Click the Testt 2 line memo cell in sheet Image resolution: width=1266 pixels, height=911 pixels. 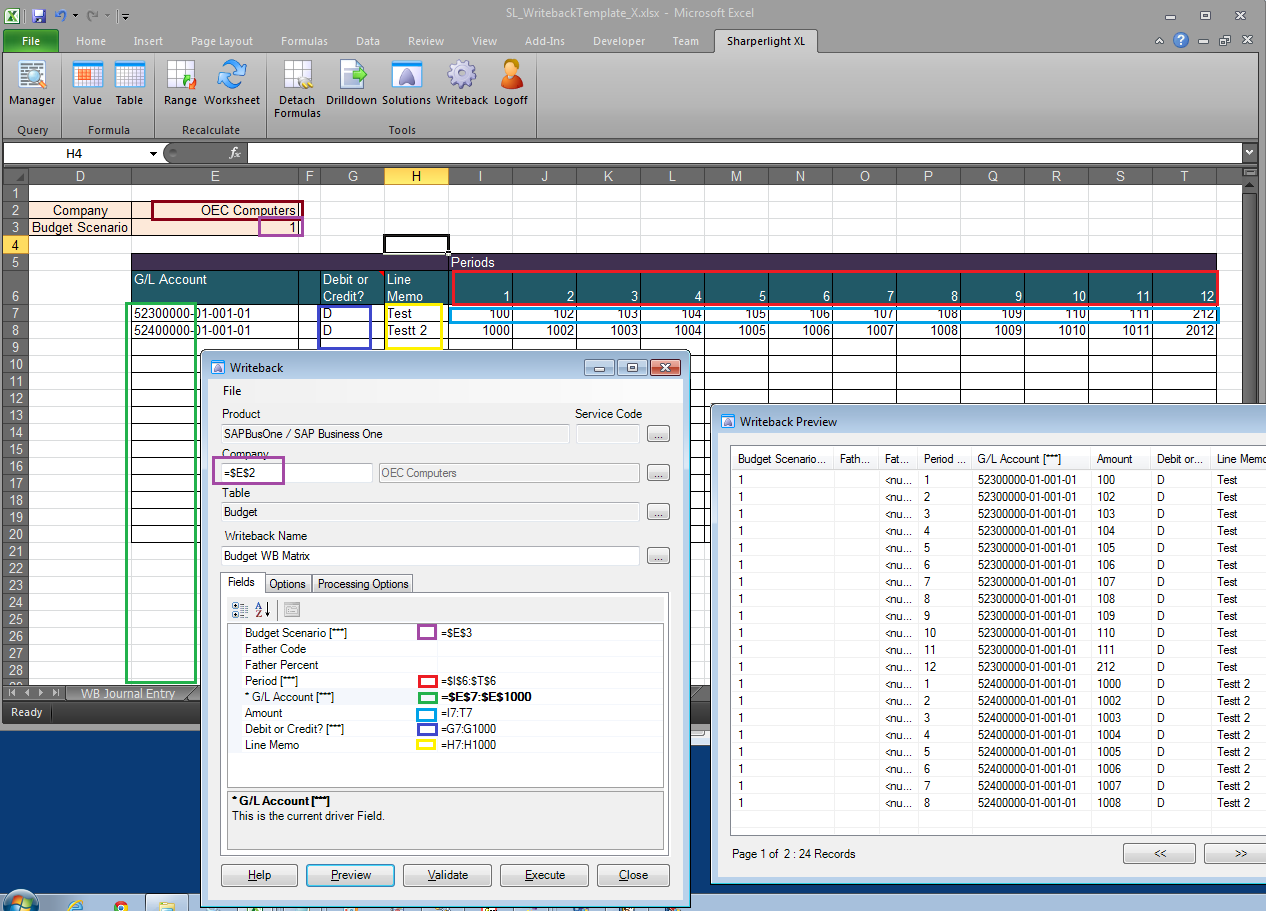click(x=416, y=330)
